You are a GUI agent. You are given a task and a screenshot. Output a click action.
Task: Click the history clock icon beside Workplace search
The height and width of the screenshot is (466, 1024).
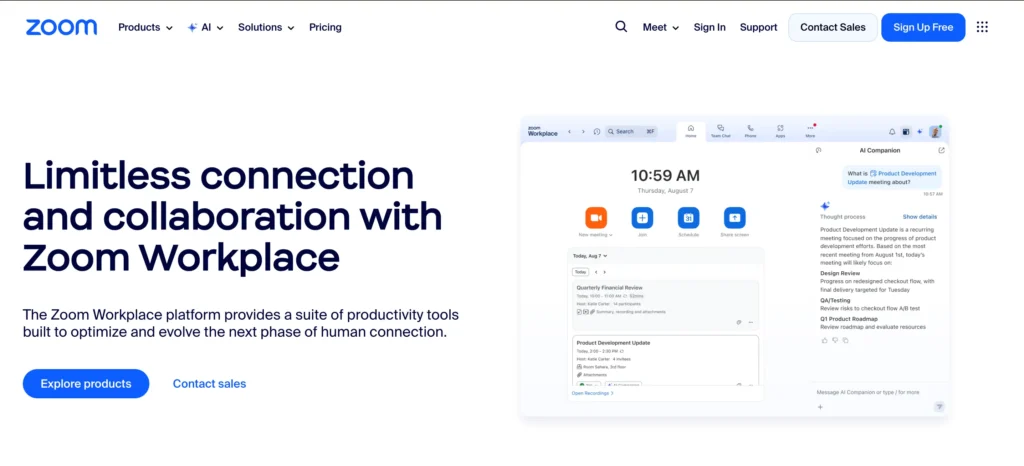[596, 131]
